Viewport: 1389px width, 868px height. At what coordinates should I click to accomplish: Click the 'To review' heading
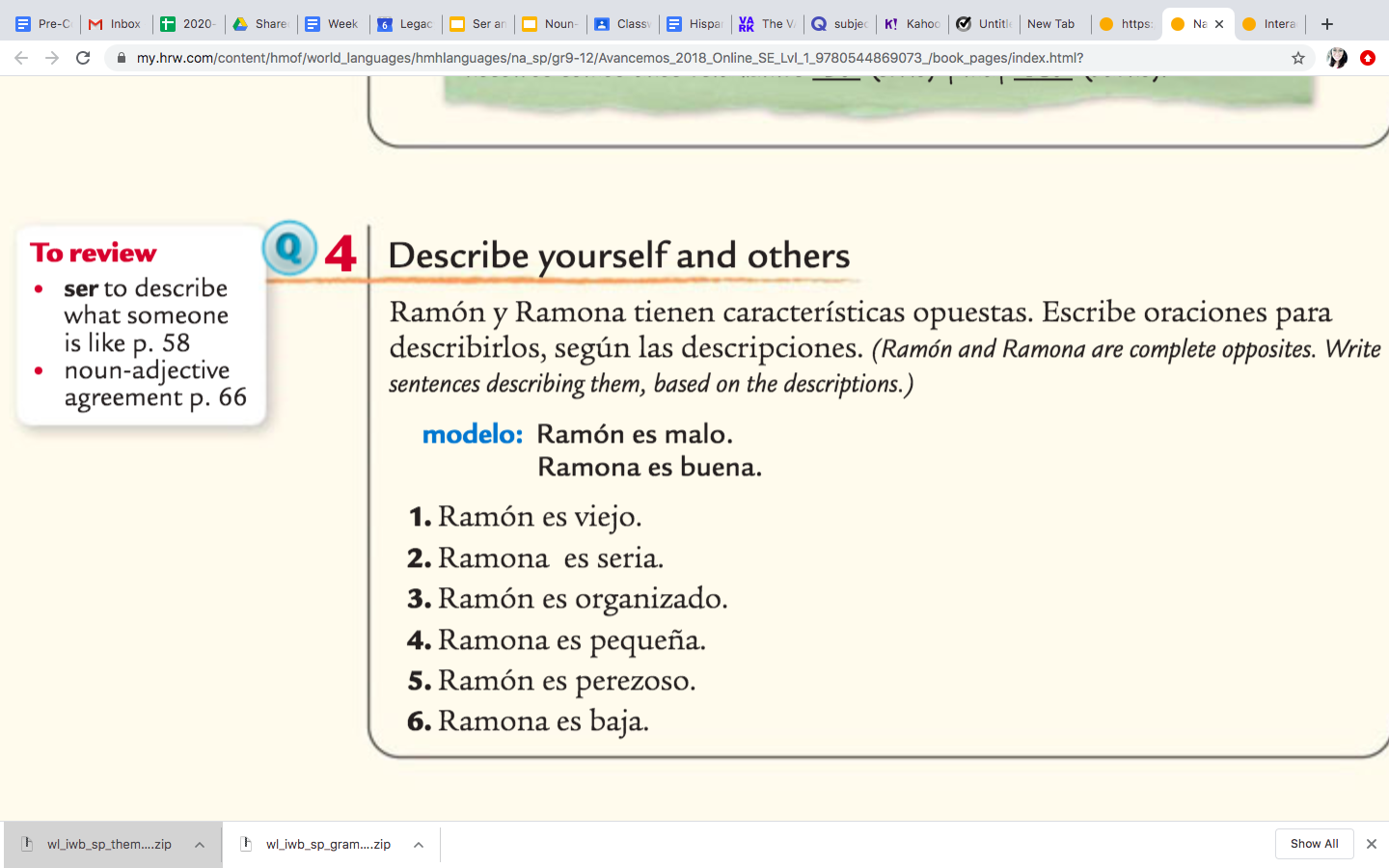[x=93, y=253]
